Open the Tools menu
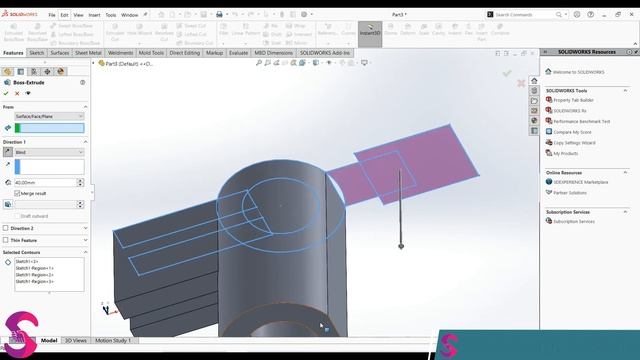Screen dimensions: 640x360 coord(111,15)
